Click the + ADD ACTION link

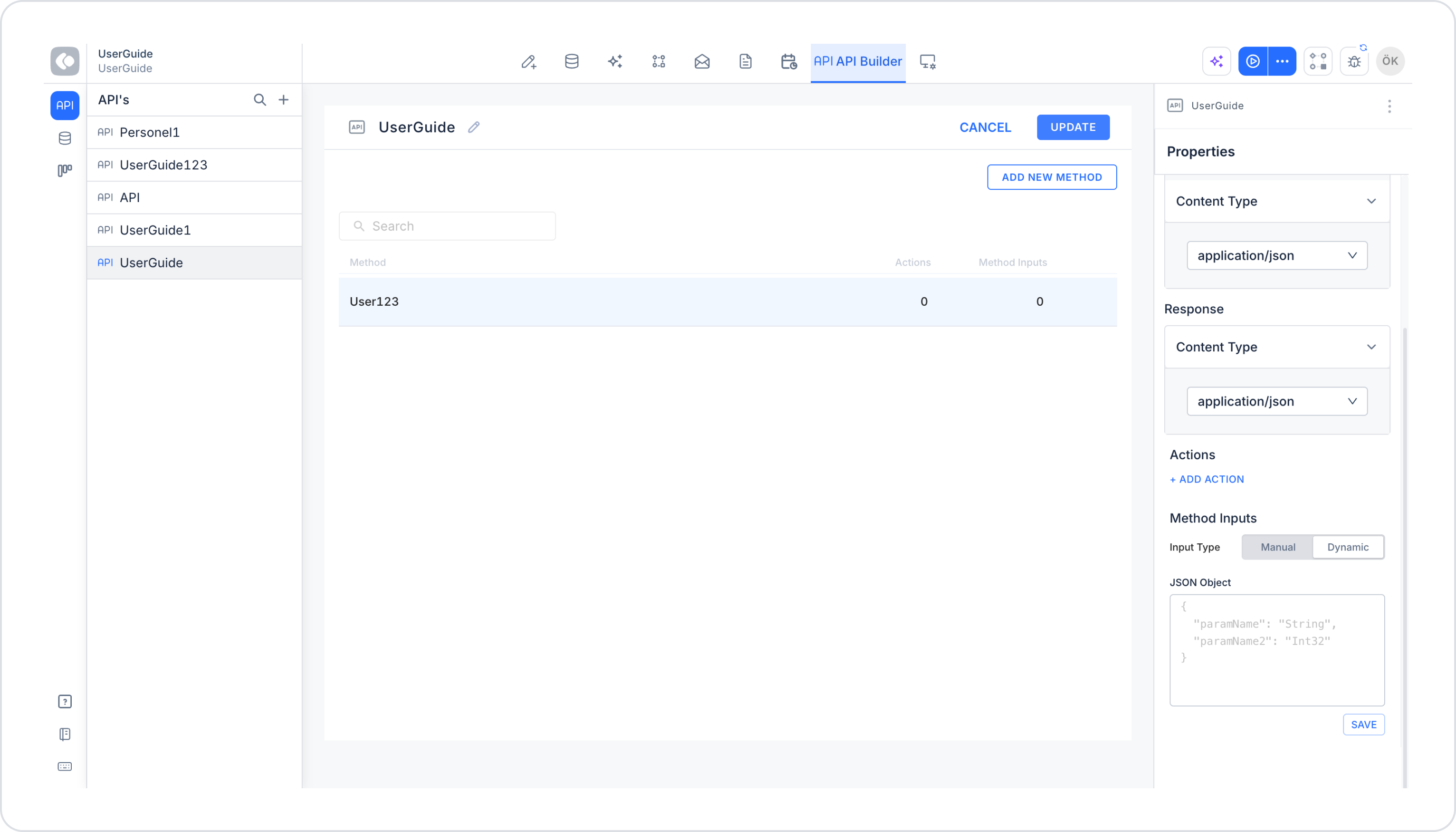pos(1207,479)
